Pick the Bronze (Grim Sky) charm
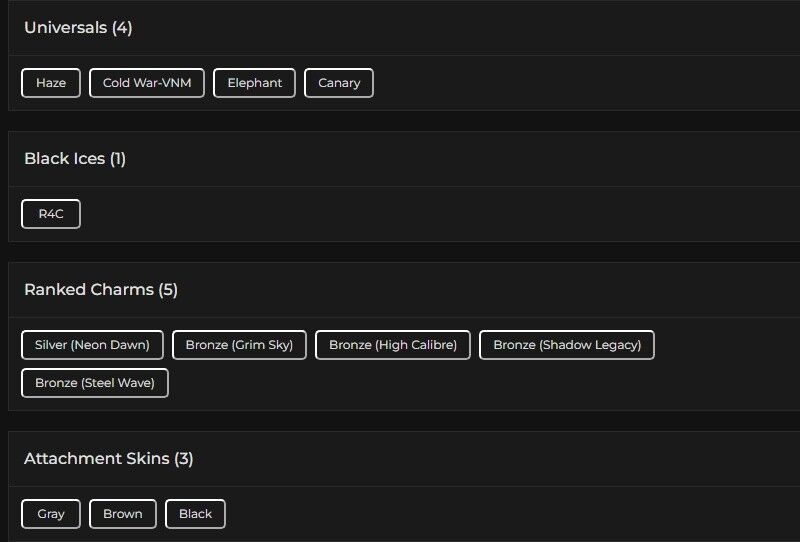 tap(239, 345)
